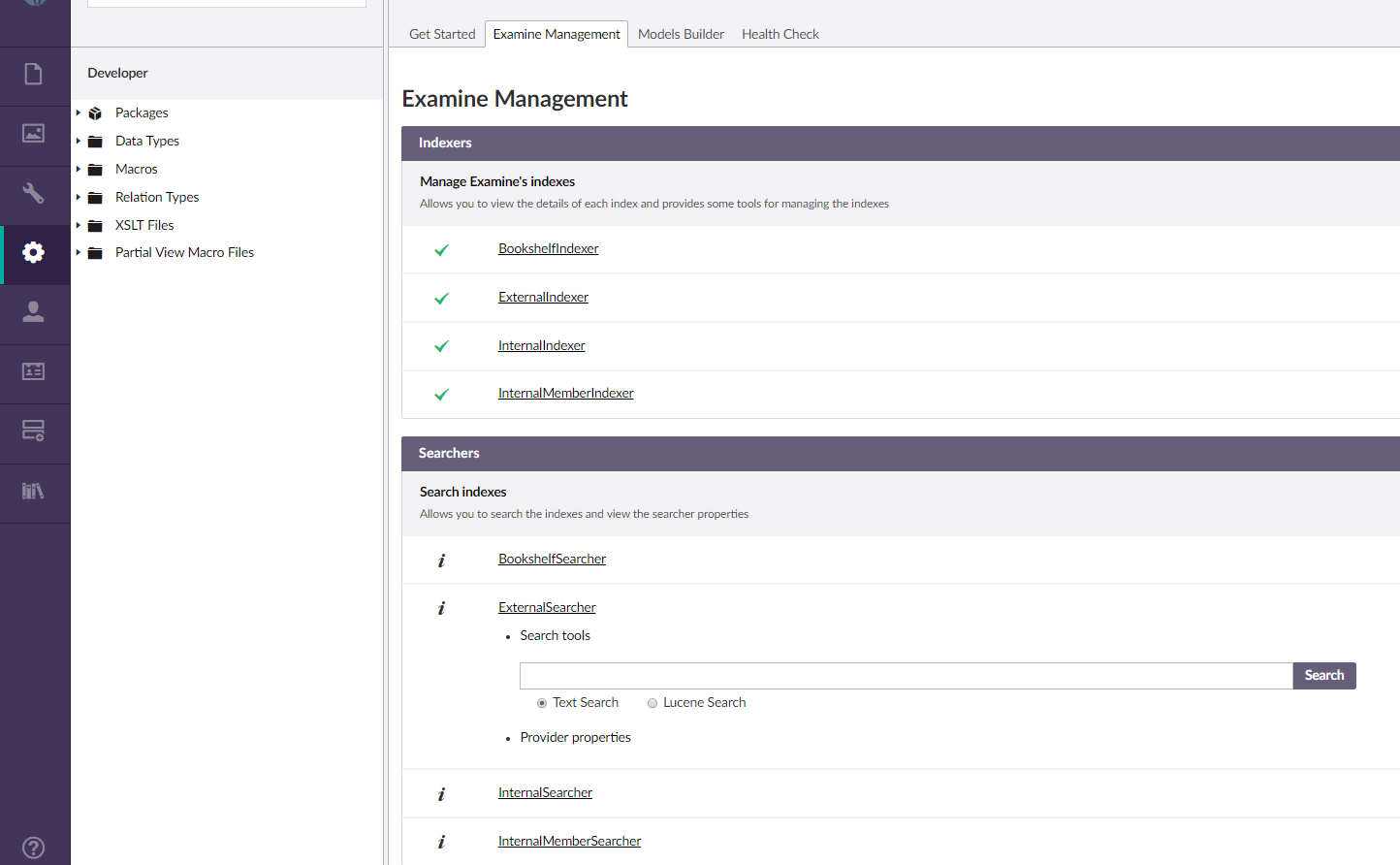1400x865 pixels.
Task: Select the Partial View Macro Files label
Action: coord(184,252)
